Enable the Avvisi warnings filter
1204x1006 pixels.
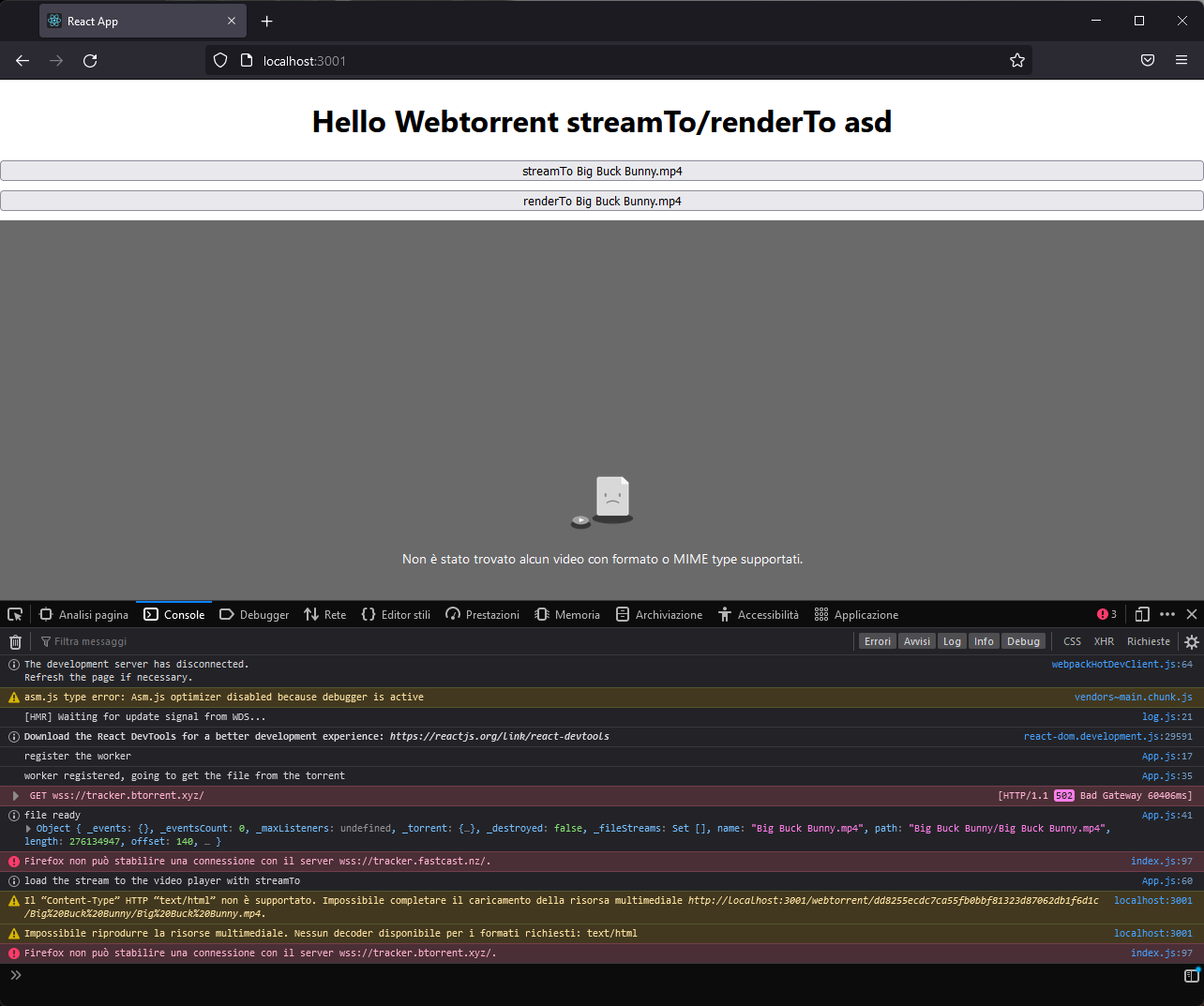click(916, 641)
